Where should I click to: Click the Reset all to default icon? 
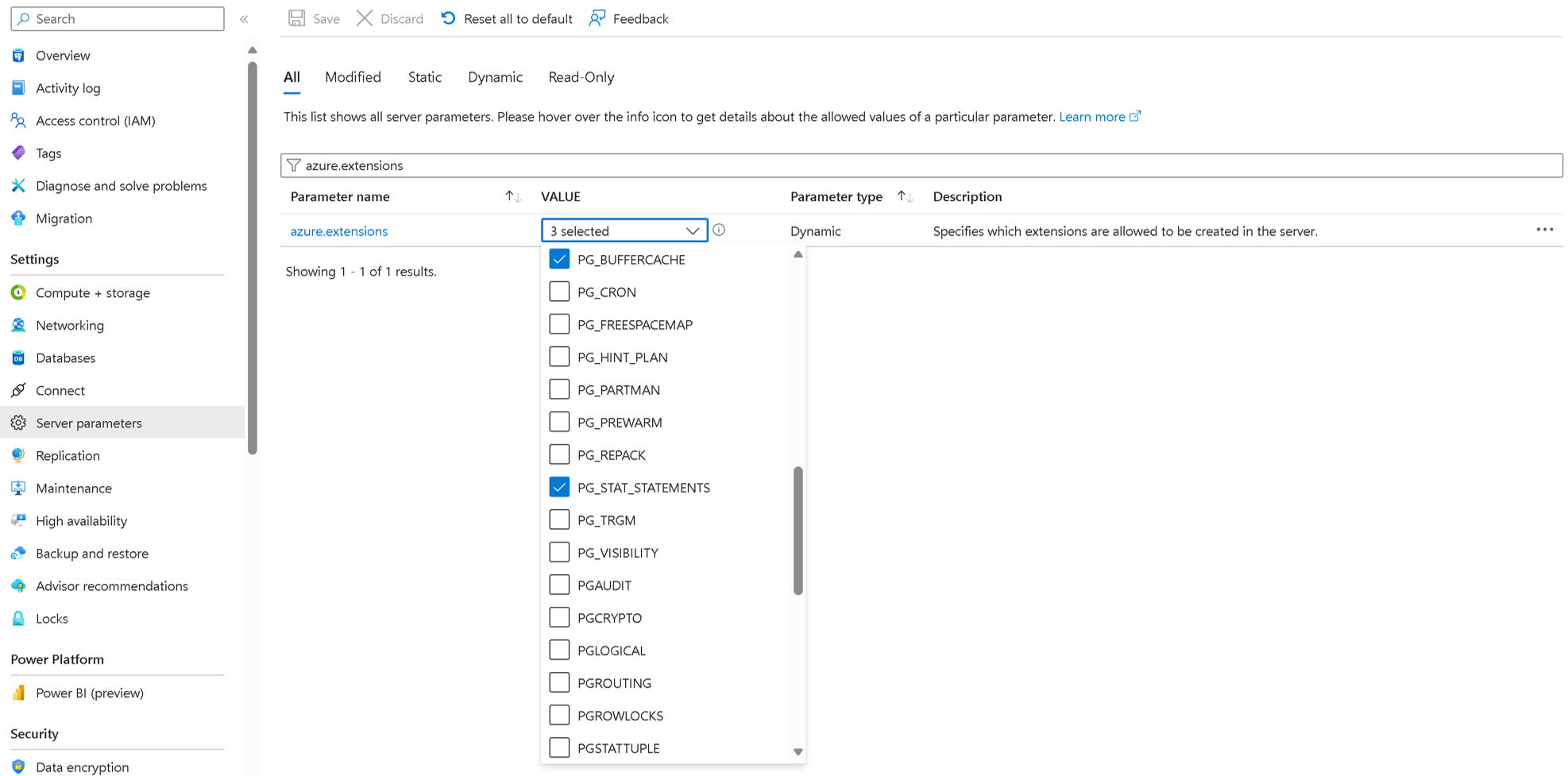pos(449,18)
